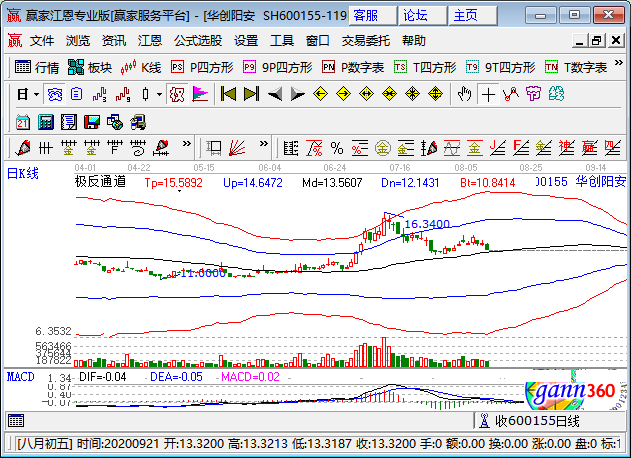631x458 pixels.
Task: Open the 板块 sector view
Action: (x=90, y=67)
